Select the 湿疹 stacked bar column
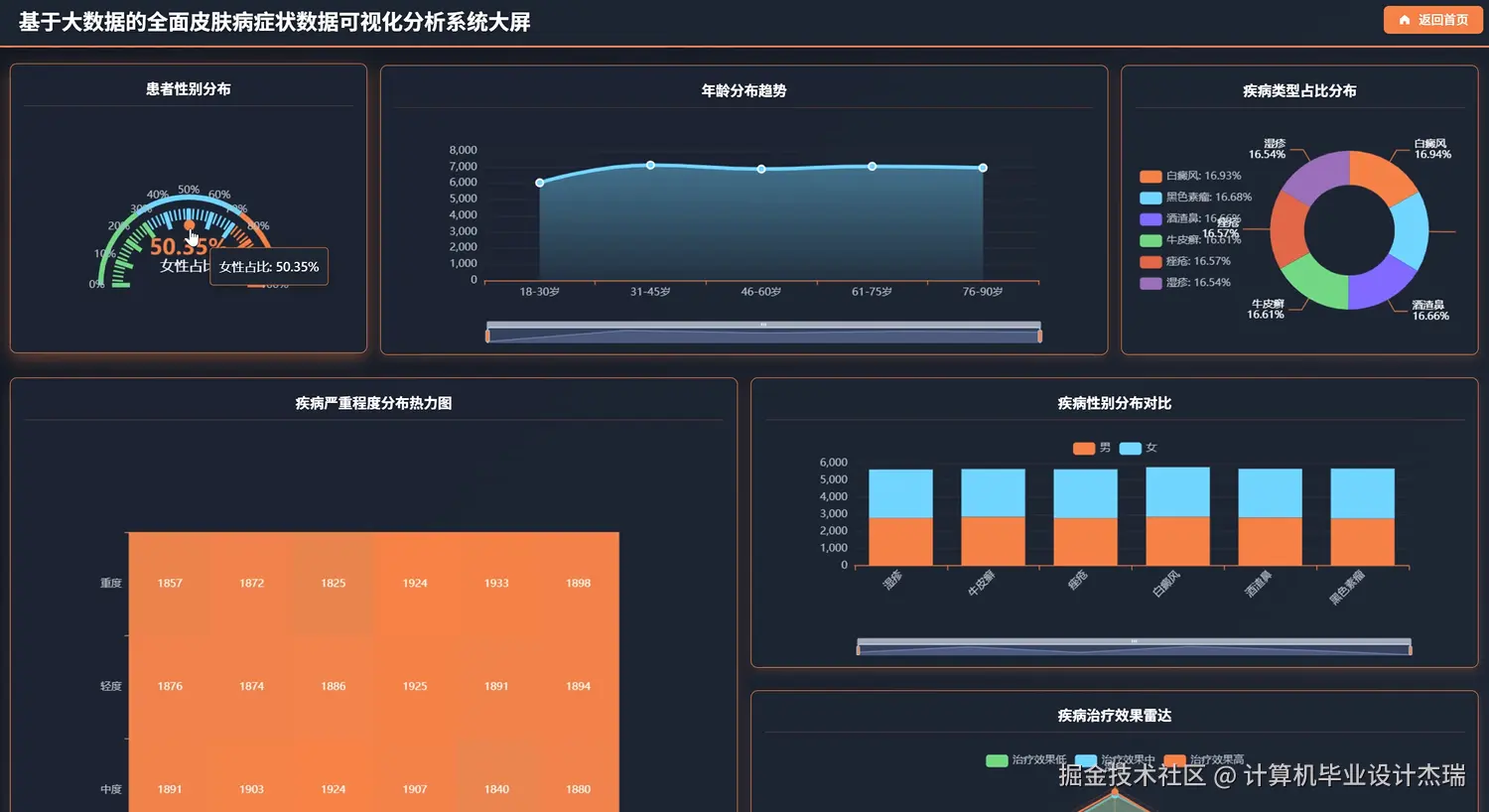Viewport: 1489px width, 812px height. tap(899, 516)
